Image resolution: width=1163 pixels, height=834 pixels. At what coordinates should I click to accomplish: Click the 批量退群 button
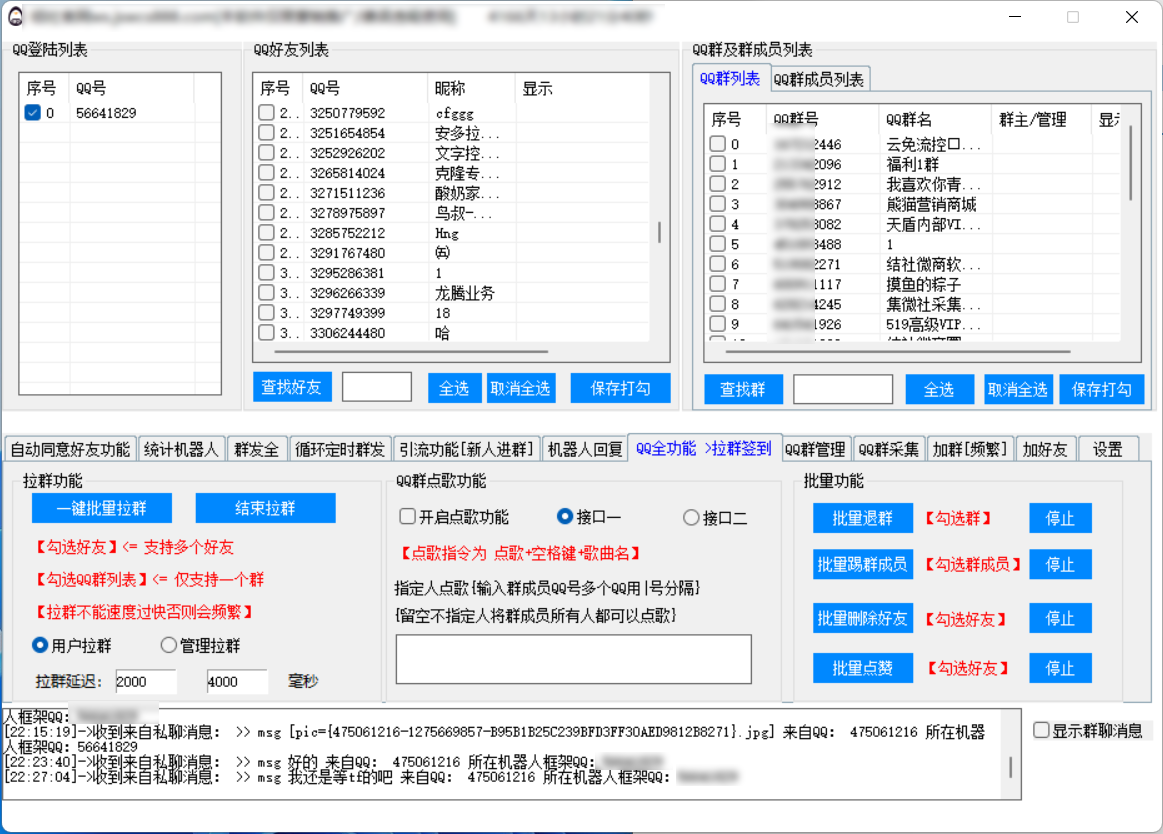coord(861,518)
